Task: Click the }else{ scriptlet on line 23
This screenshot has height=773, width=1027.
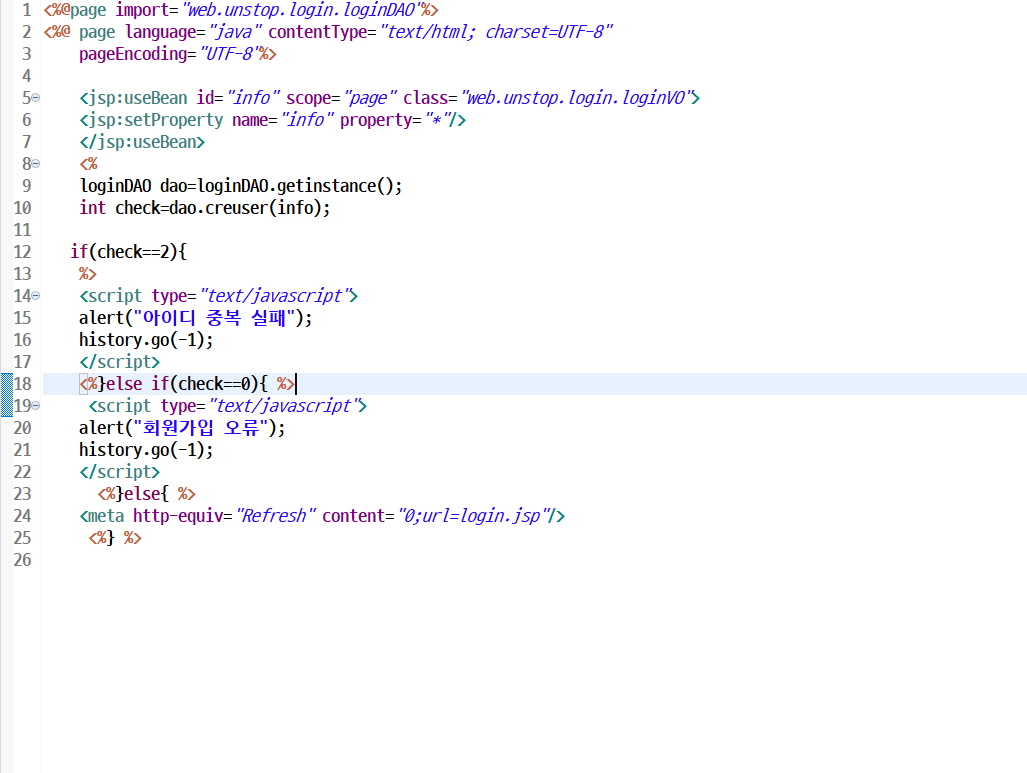Action: click(147, 494)
